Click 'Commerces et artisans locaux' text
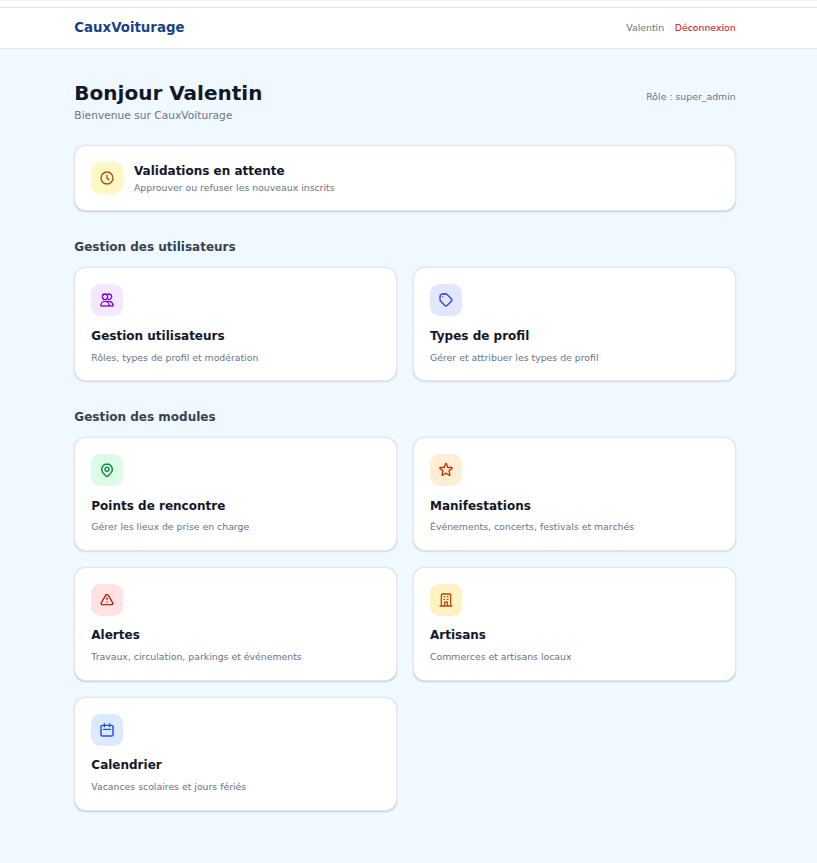The height and width of the screenshot is (863, 817). point(500,657)
